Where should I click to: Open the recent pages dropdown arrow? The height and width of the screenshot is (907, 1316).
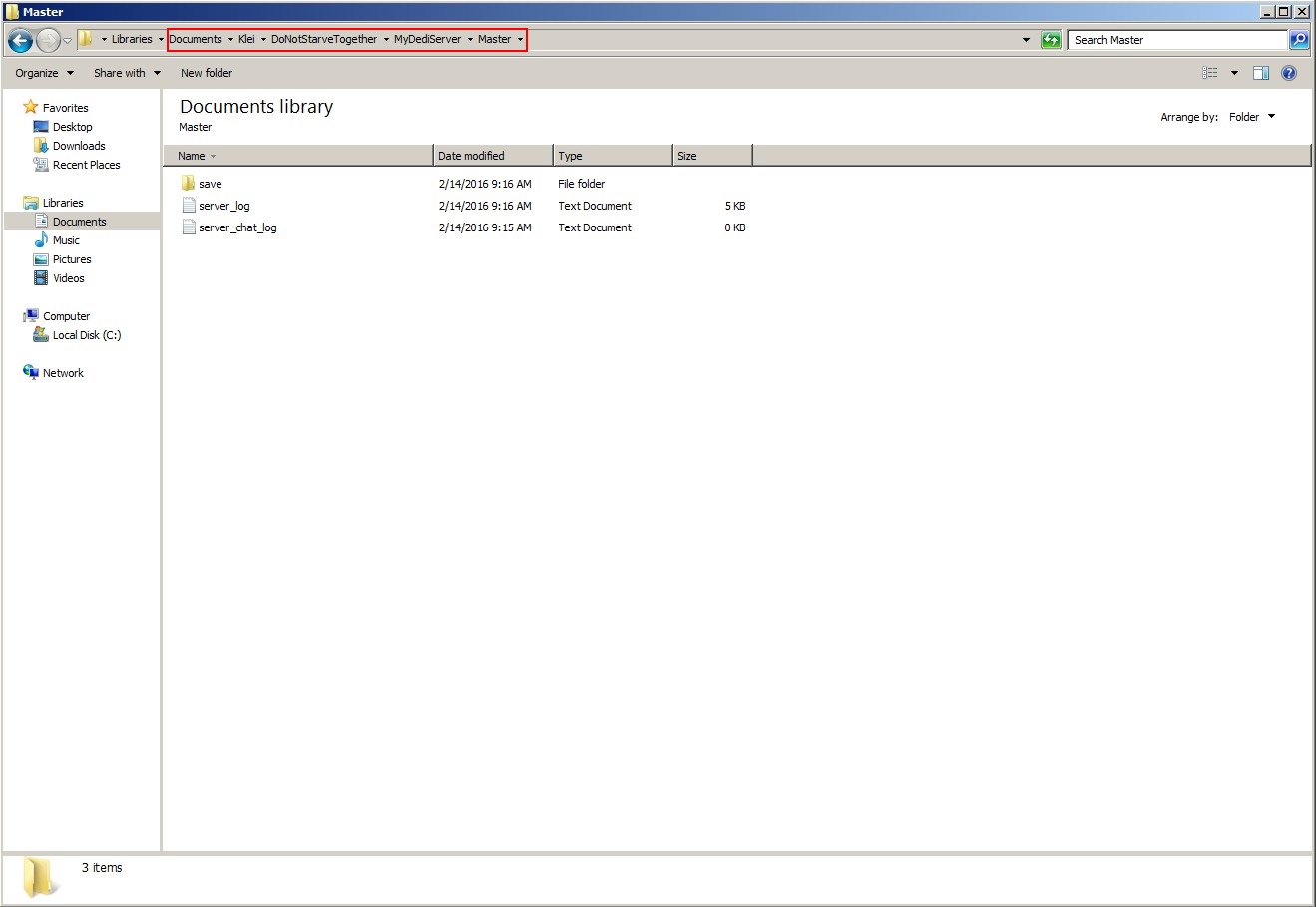(x=67, y=41)
